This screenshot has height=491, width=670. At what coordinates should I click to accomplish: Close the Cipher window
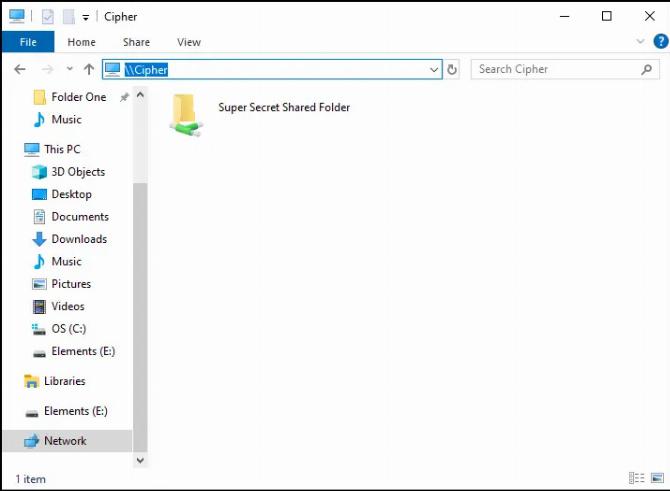pyautogui.click(x=649, y=16)
